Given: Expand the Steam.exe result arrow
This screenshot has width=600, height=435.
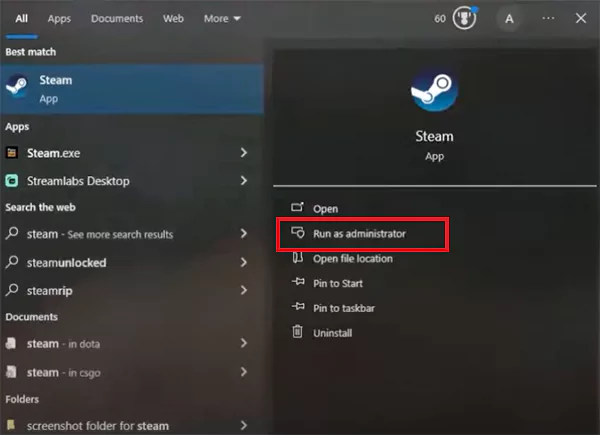Looking at the screenshot, I should coord(244,153).
